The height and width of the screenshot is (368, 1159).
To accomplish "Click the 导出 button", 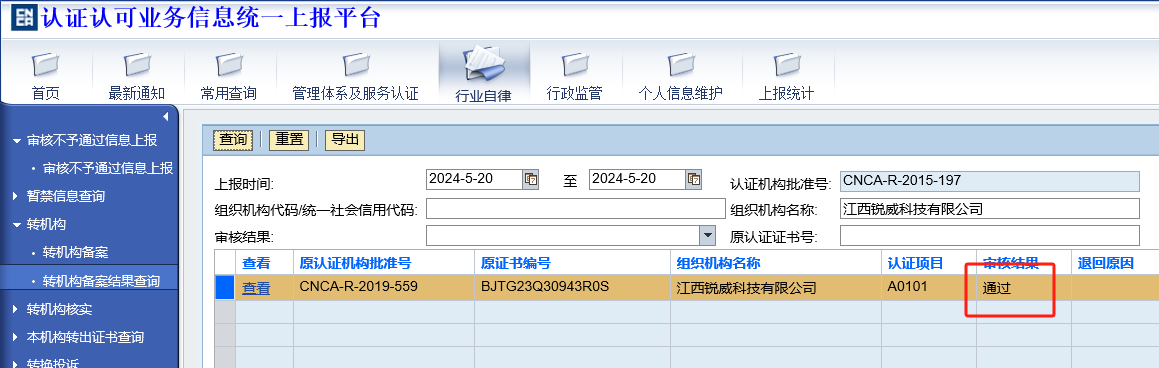I will (345, 140).
